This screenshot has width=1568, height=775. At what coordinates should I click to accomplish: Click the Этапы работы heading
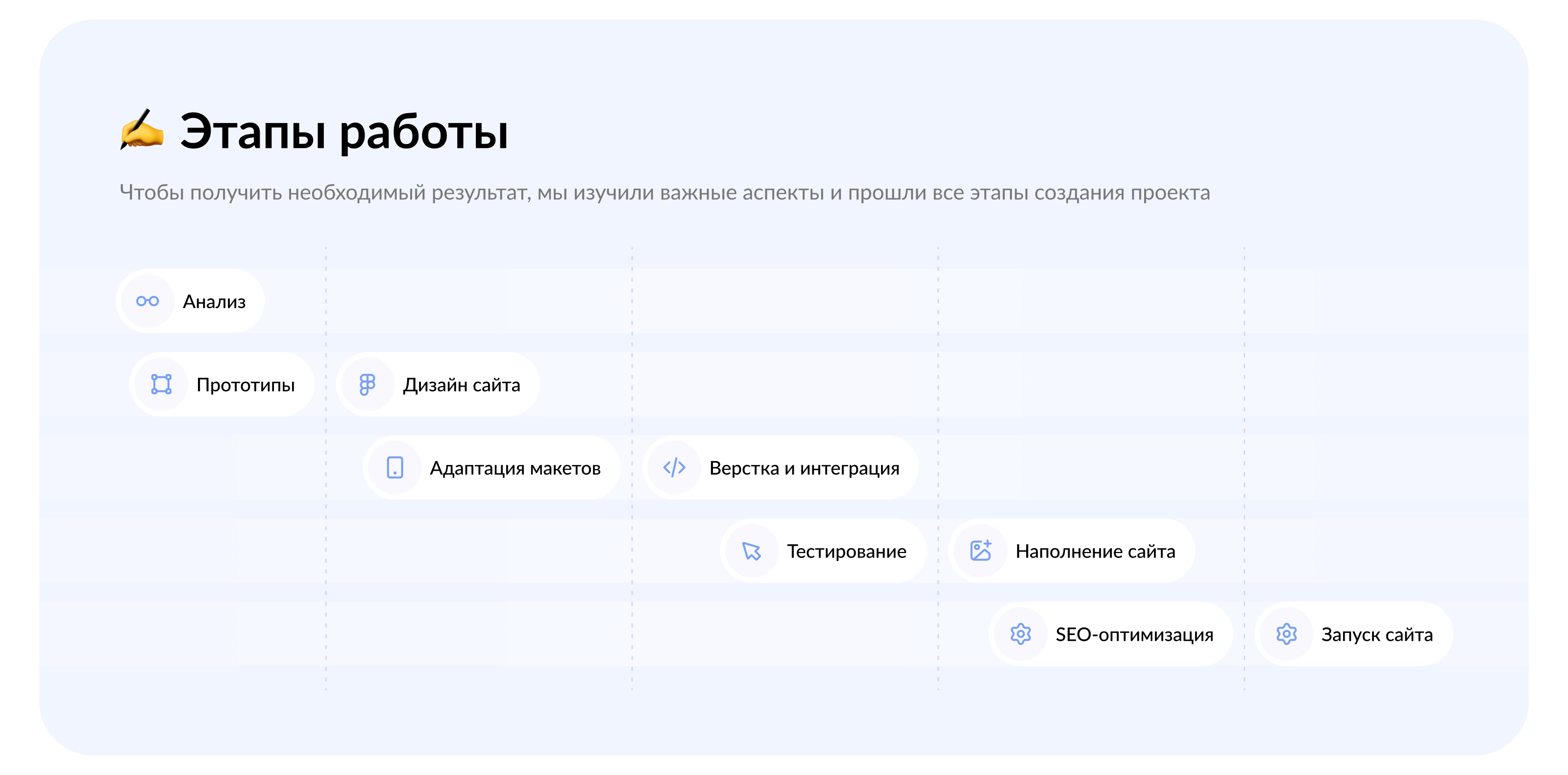(x=344, y=131)
